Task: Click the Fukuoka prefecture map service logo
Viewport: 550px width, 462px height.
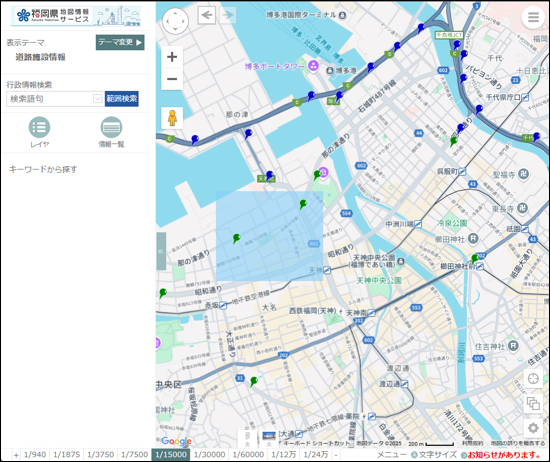Action: (x=76, y=16)
